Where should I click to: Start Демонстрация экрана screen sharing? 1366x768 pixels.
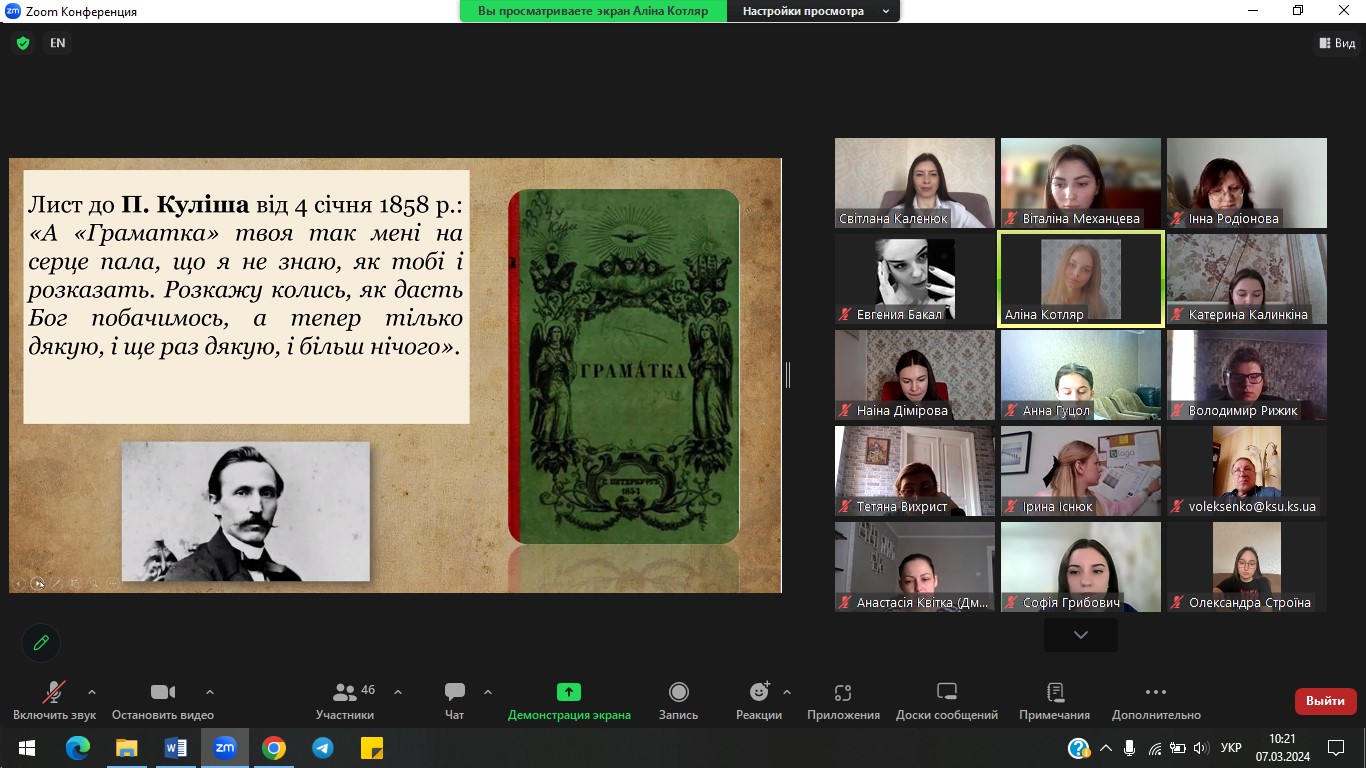(569, 701)
